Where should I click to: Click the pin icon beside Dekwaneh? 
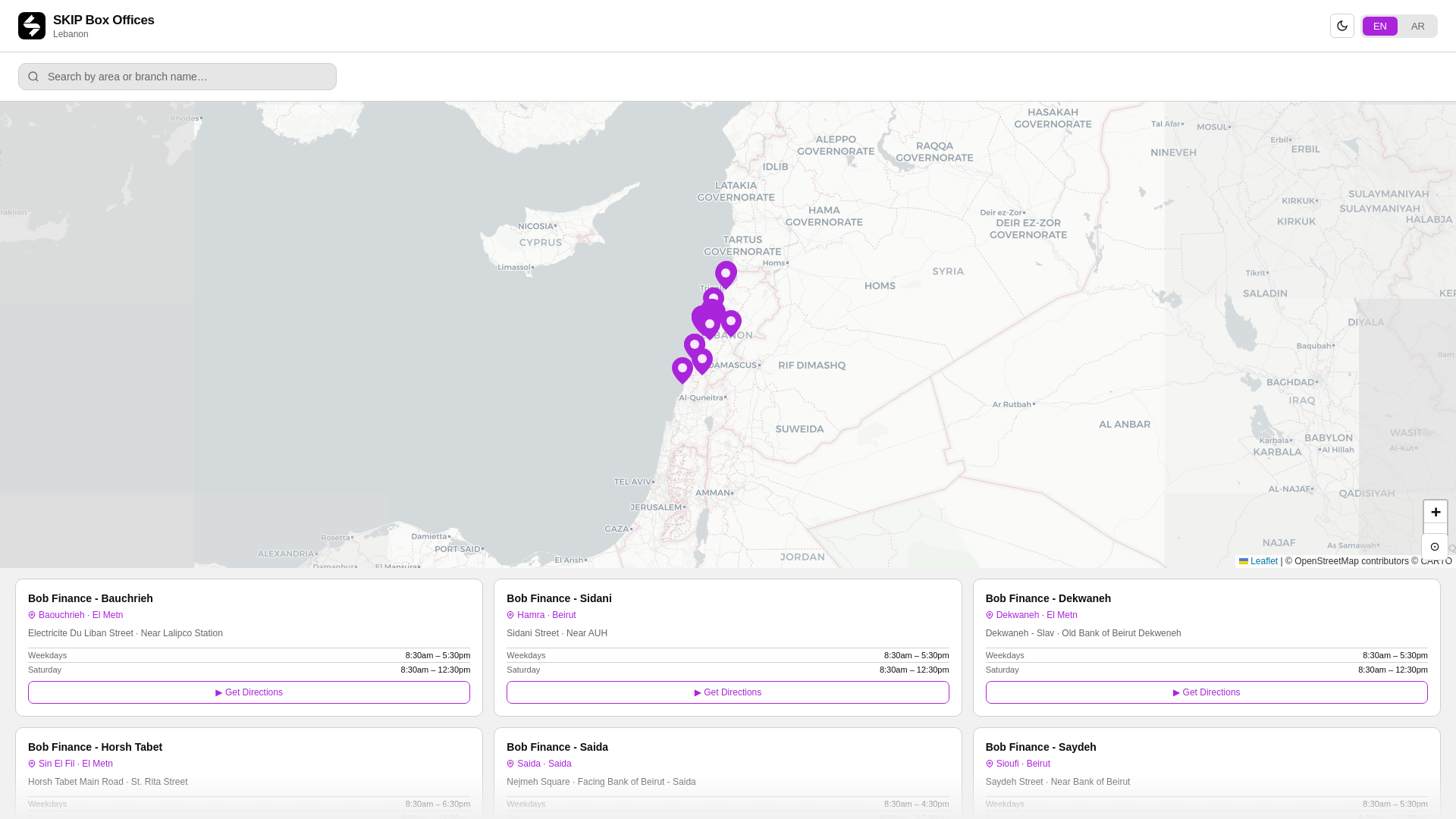(990, 615)
